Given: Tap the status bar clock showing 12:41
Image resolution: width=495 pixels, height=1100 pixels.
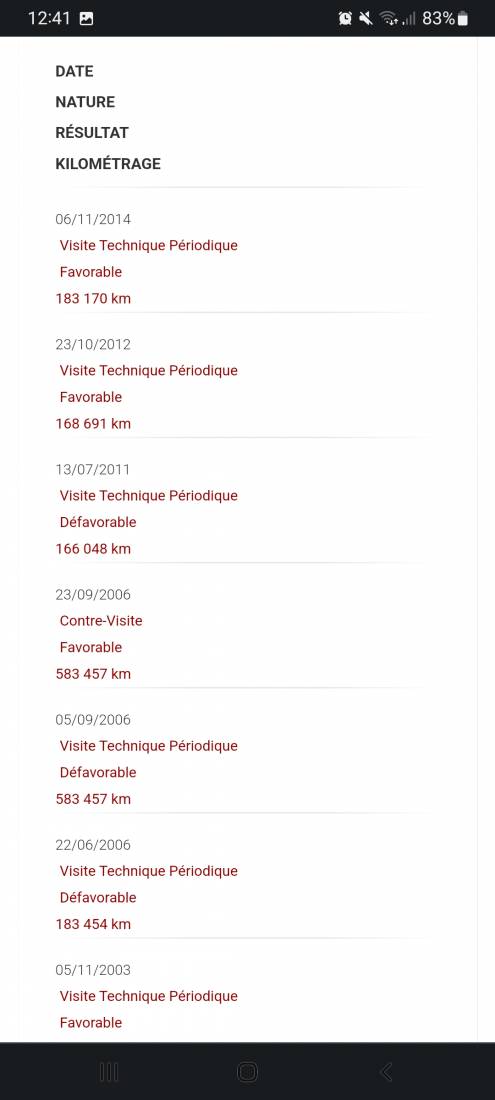Looking at the screenshot, I should pyautogui.click(x=49, y=19).
